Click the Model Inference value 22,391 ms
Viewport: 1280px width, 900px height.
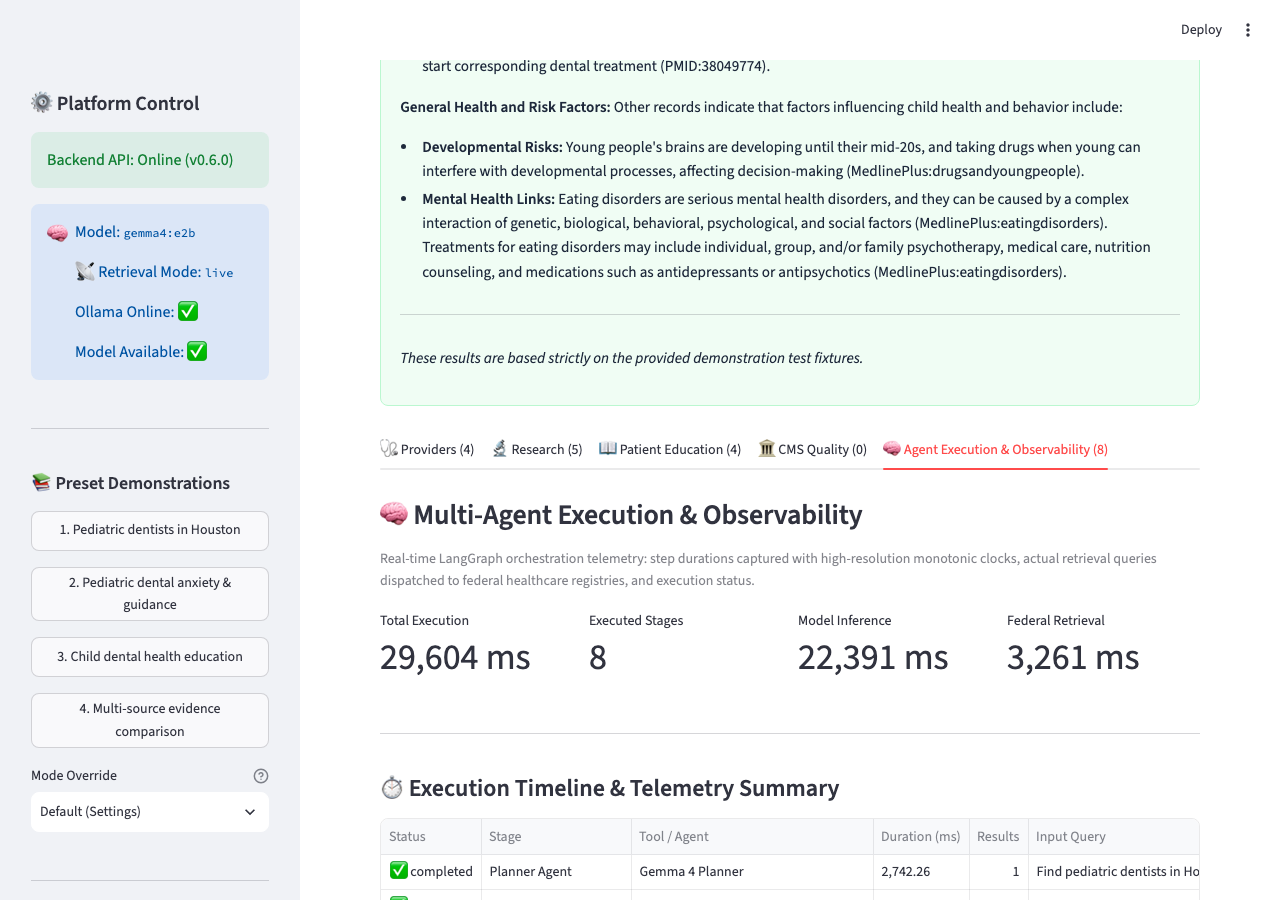pyautogui.click(x=873, y=657)
